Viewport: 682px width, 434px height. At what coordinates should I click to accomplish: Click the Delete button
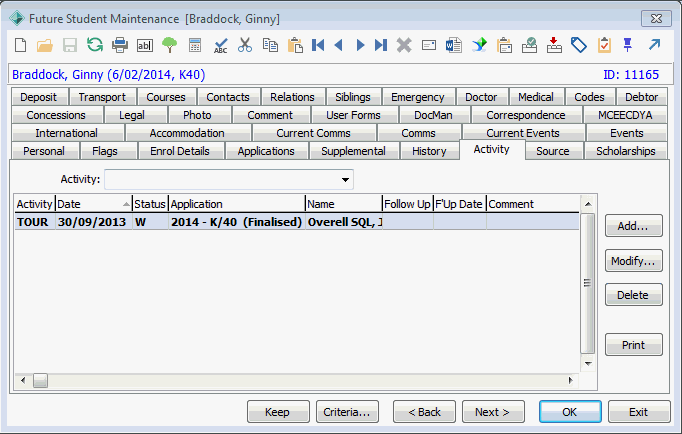click(x=633, y=295)
